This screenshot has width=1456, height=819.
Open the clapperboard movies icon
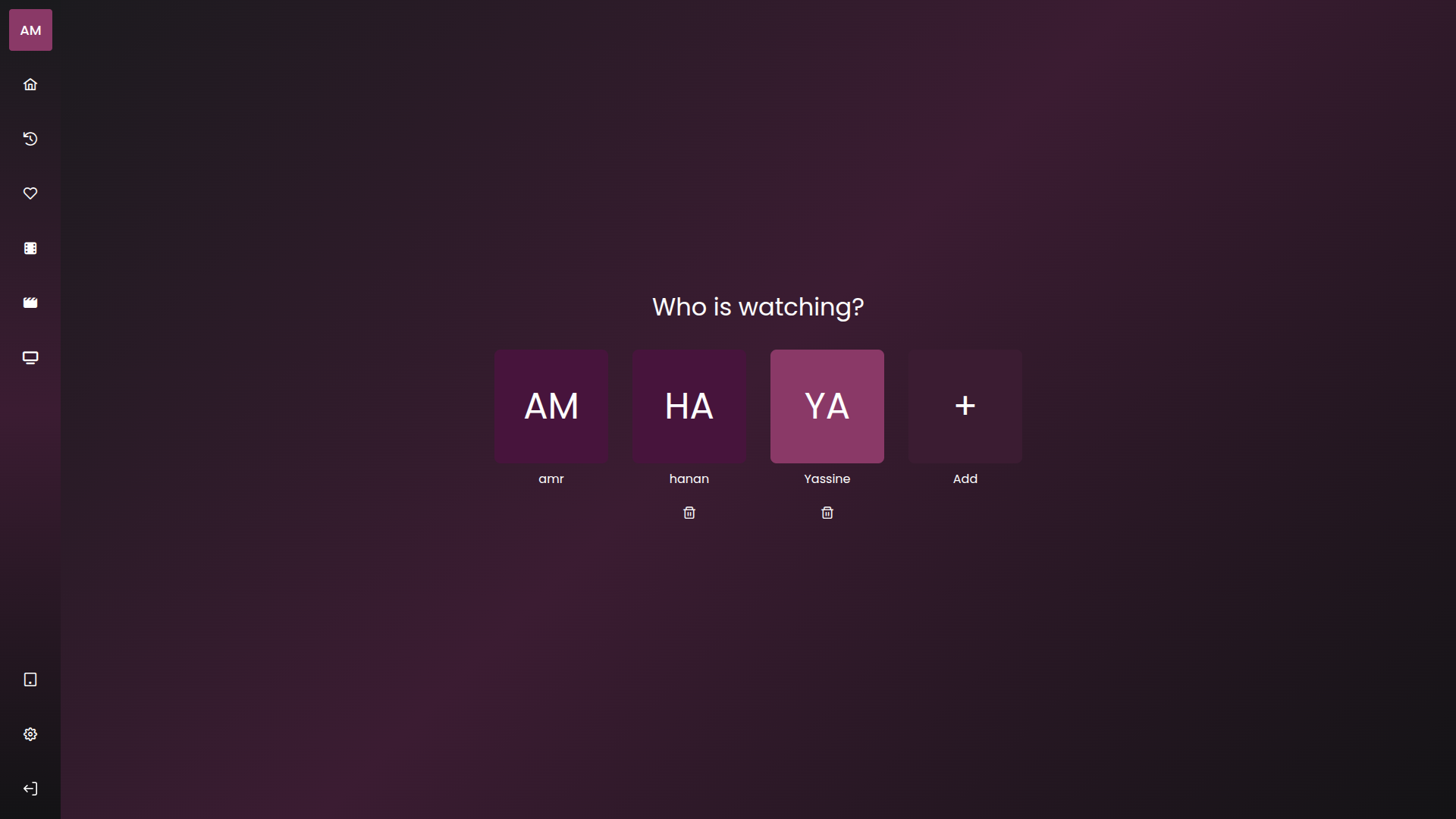30,303
